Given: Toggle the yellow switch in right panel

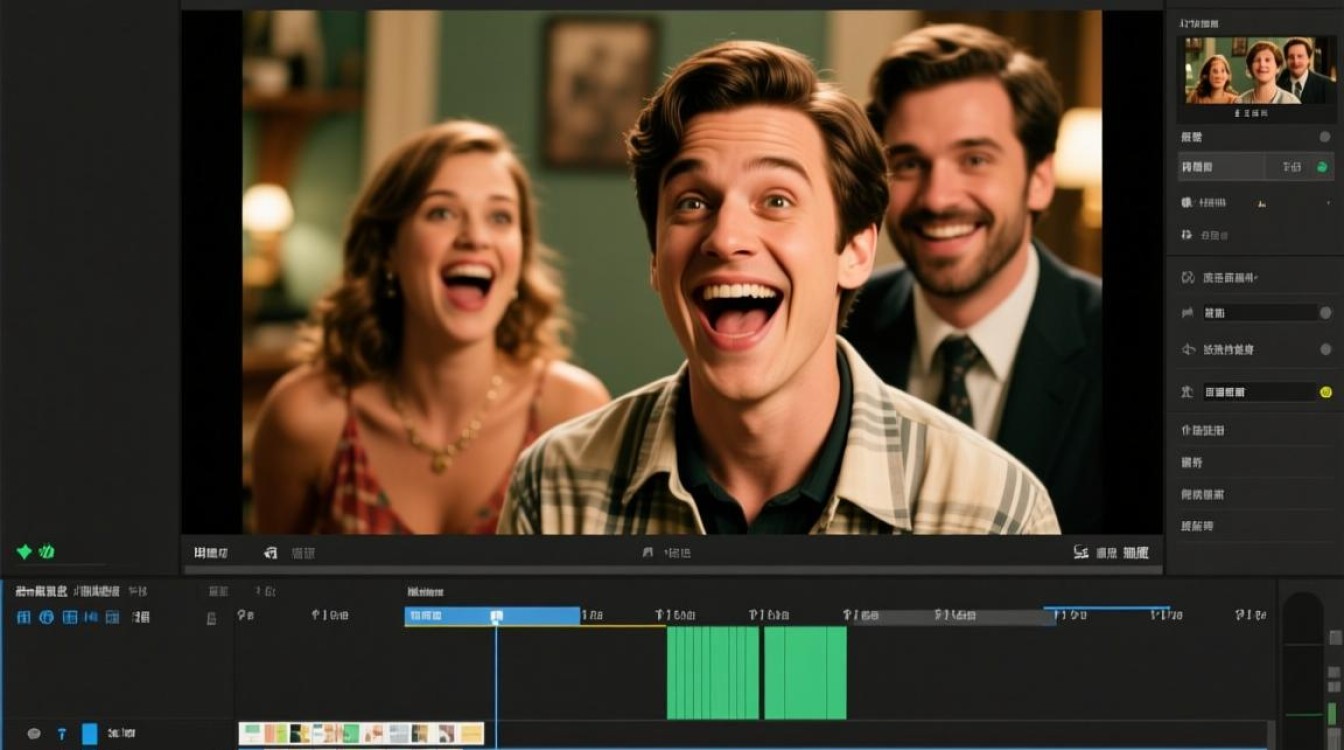Looking at the screenshot, I should tap(1326, 392).
